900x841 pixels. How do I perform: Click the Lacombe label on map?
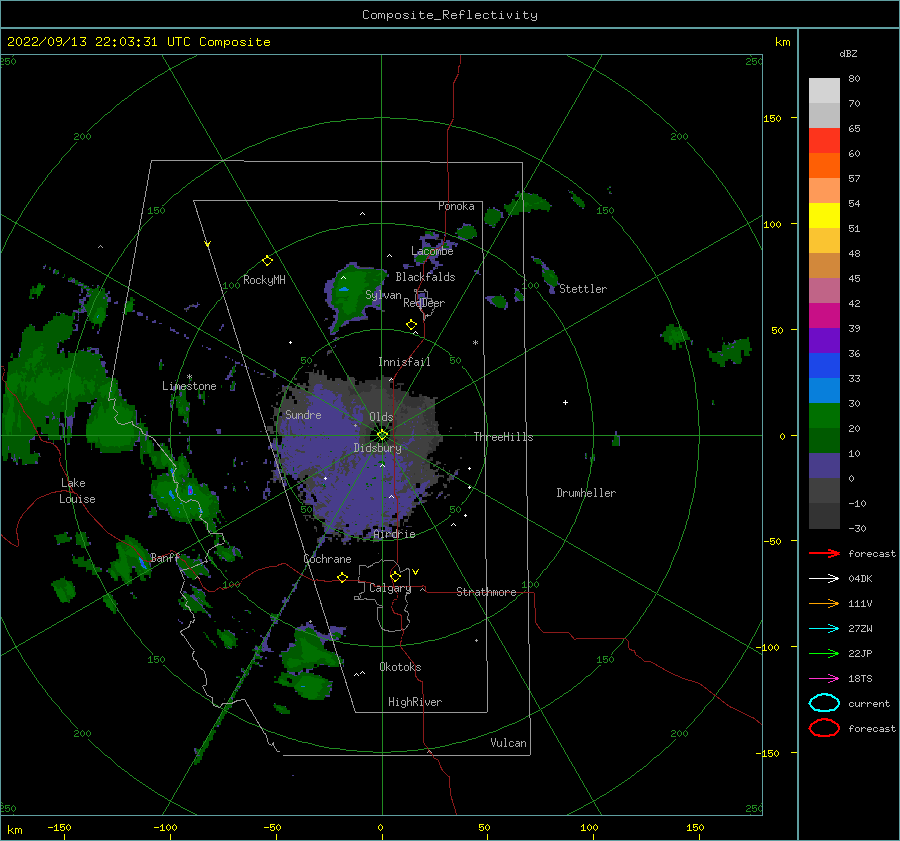[x=432, y=251]
